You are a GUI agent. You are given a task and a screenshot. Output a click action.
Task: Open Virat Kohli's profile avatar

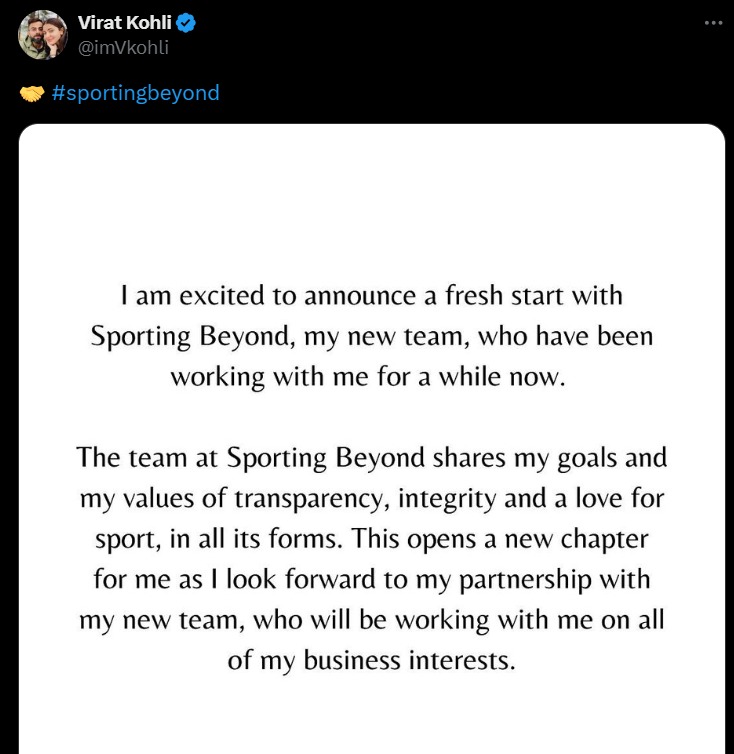coord(41,36)
